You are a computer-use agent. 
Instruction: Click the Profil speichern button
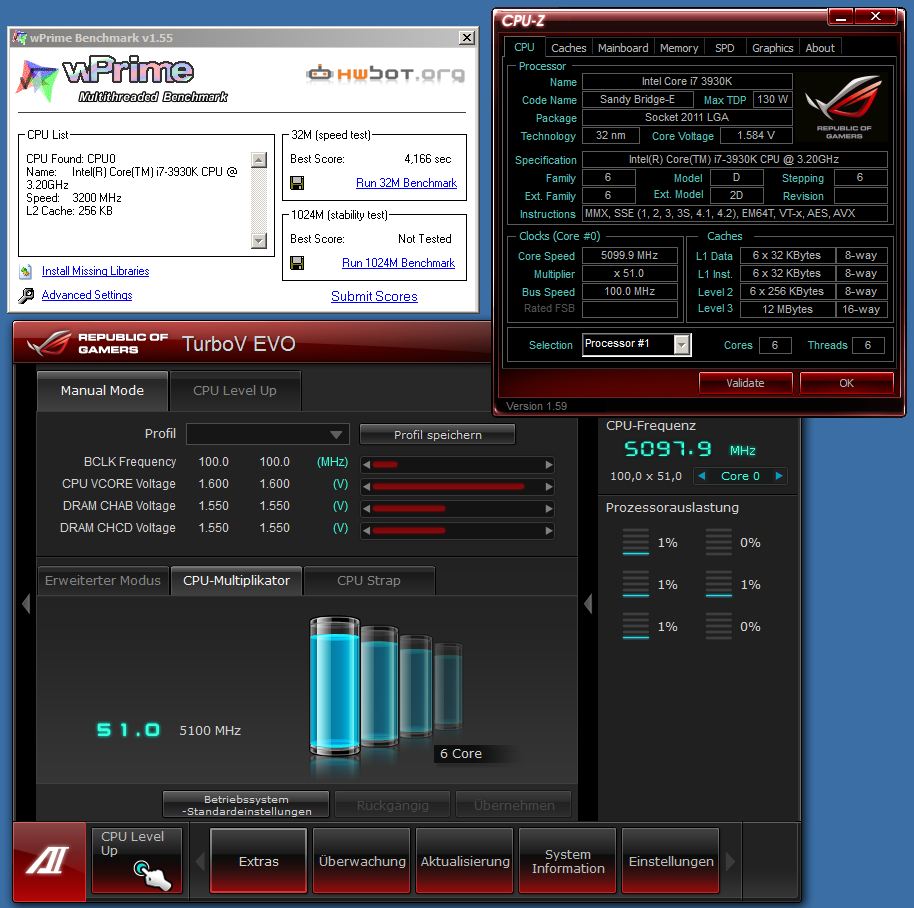(x=437, y=435)
